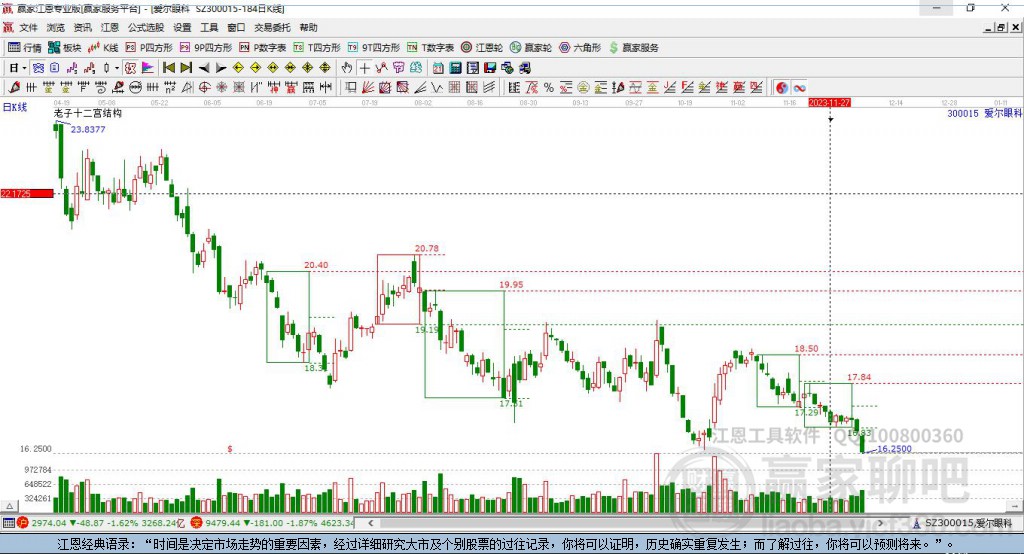Select the spiral drawing tool

(101, 88)
